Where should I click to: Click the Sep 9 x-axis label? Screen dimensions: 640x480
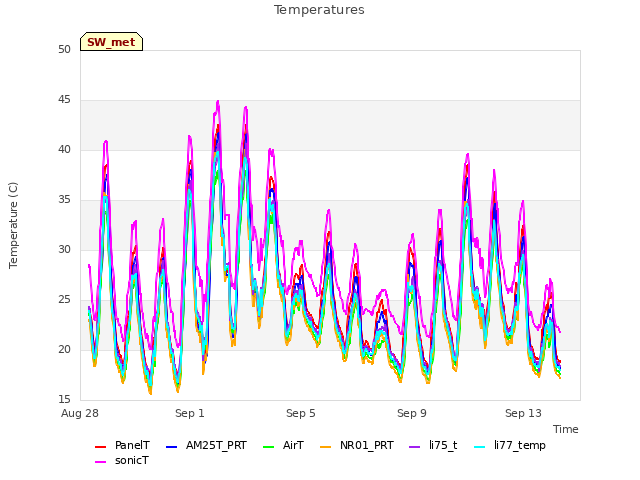(412, 413)
